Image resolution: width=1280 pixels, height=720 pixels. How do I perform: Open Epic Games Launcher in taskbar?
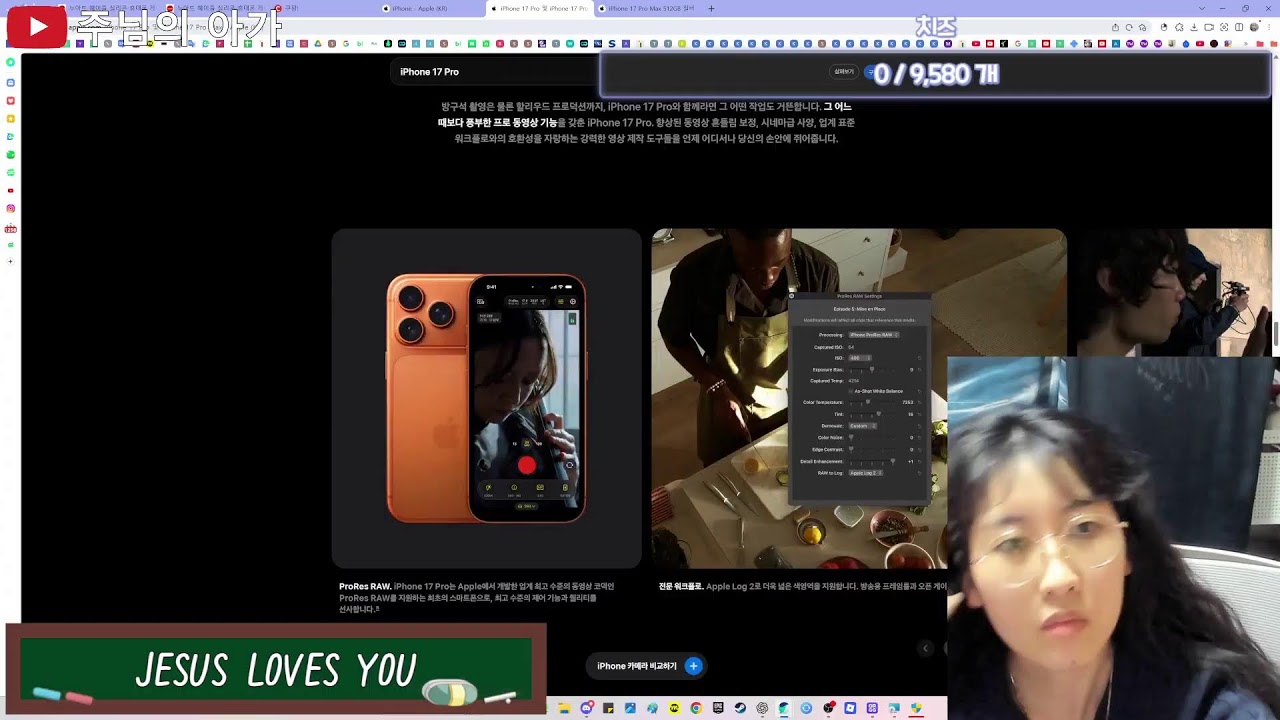tap(718, 708)
